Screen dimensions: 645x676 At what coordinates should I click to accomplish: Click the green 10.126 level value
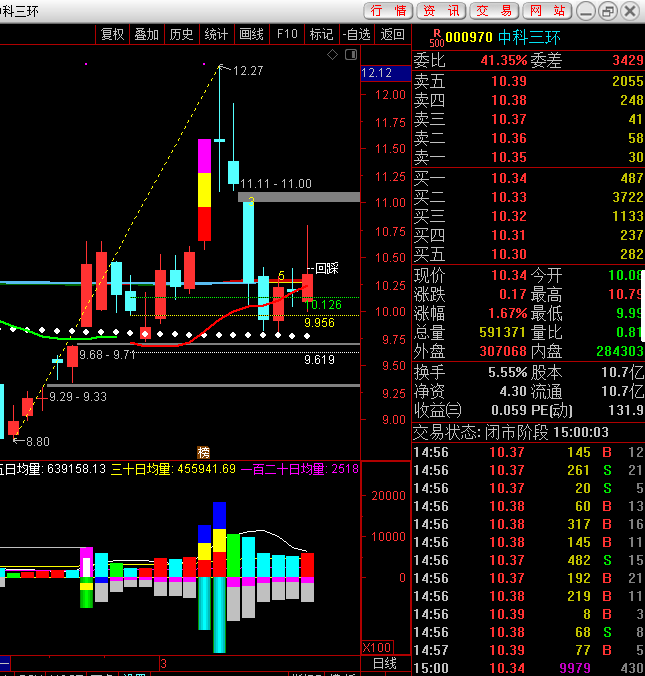pos(323,305)
